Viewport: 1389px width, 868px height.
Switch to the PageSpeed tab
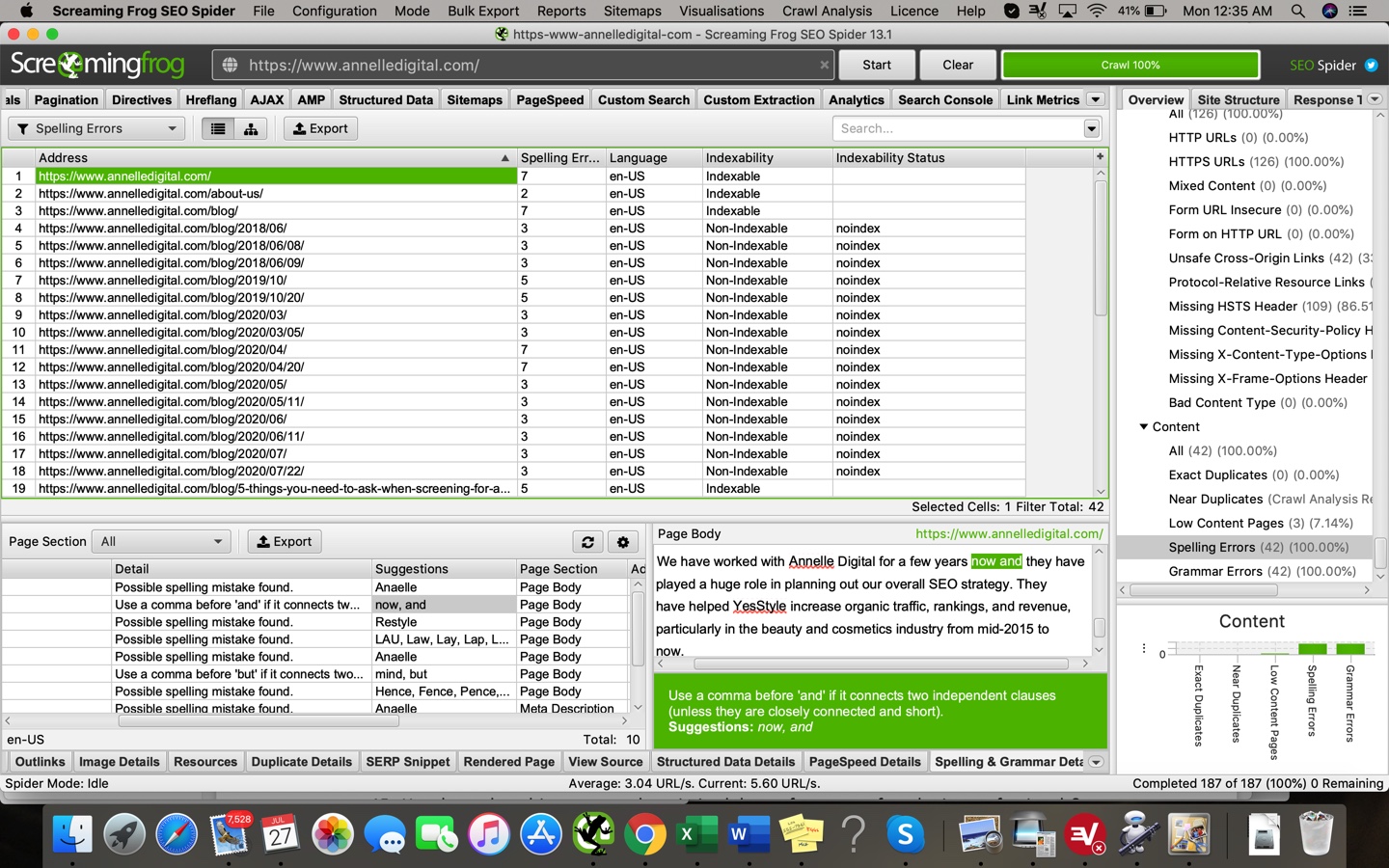point(550,99)
